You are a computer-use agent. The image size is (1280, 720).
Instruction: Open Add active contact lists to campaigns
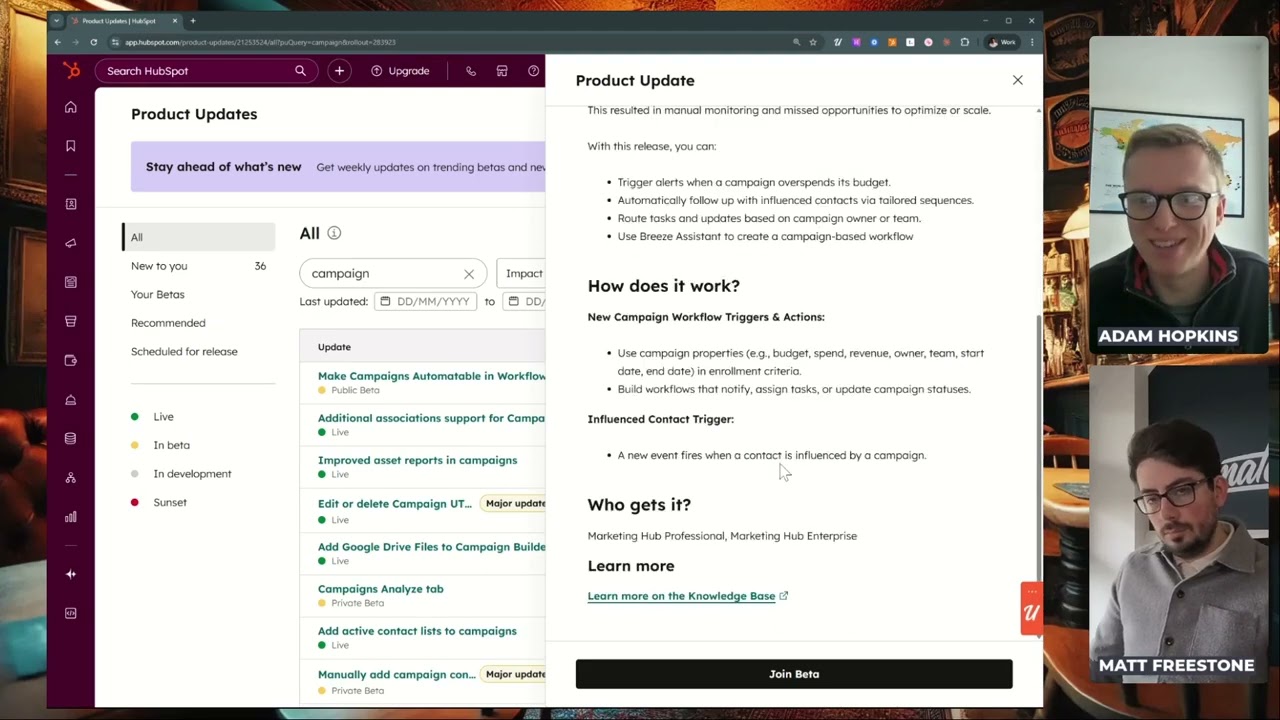(417, 631)
